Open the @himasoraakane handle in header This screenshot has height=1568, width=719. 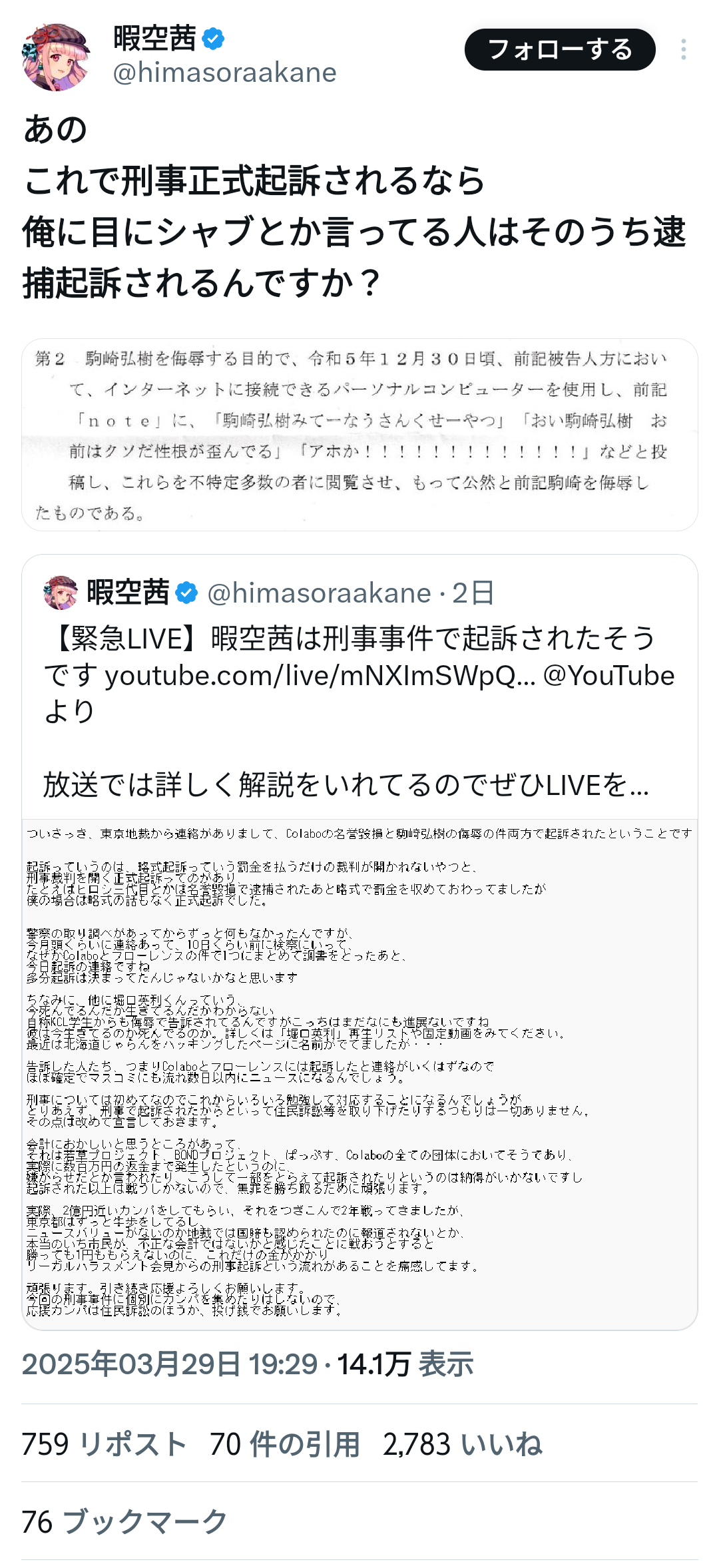click(x=225, y=73)
